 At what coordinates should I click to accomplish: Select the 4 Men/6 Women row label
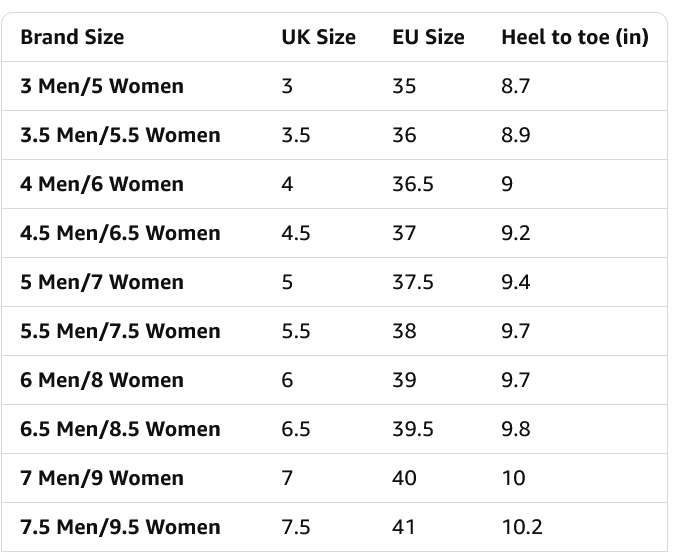point(102,184)
